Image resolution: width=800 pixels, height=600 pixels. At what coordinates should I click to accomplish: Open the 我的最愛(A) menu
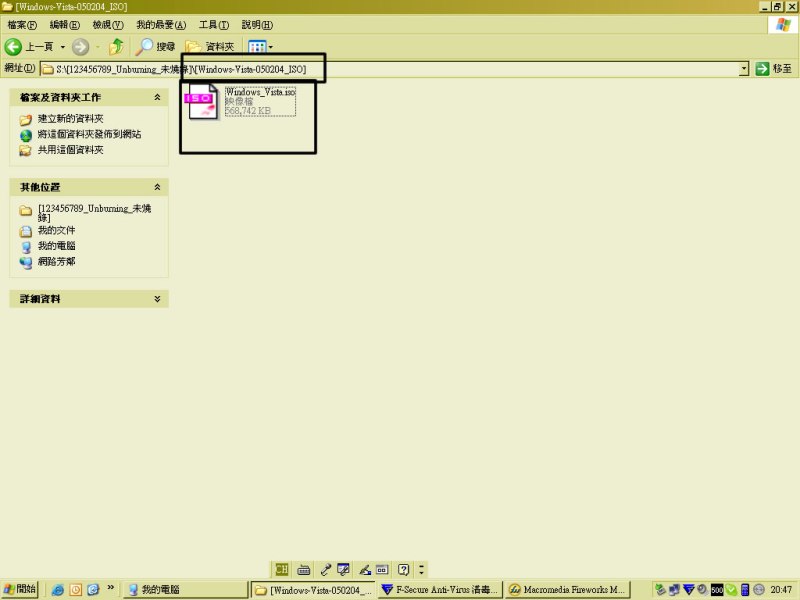tap(161, 24)
